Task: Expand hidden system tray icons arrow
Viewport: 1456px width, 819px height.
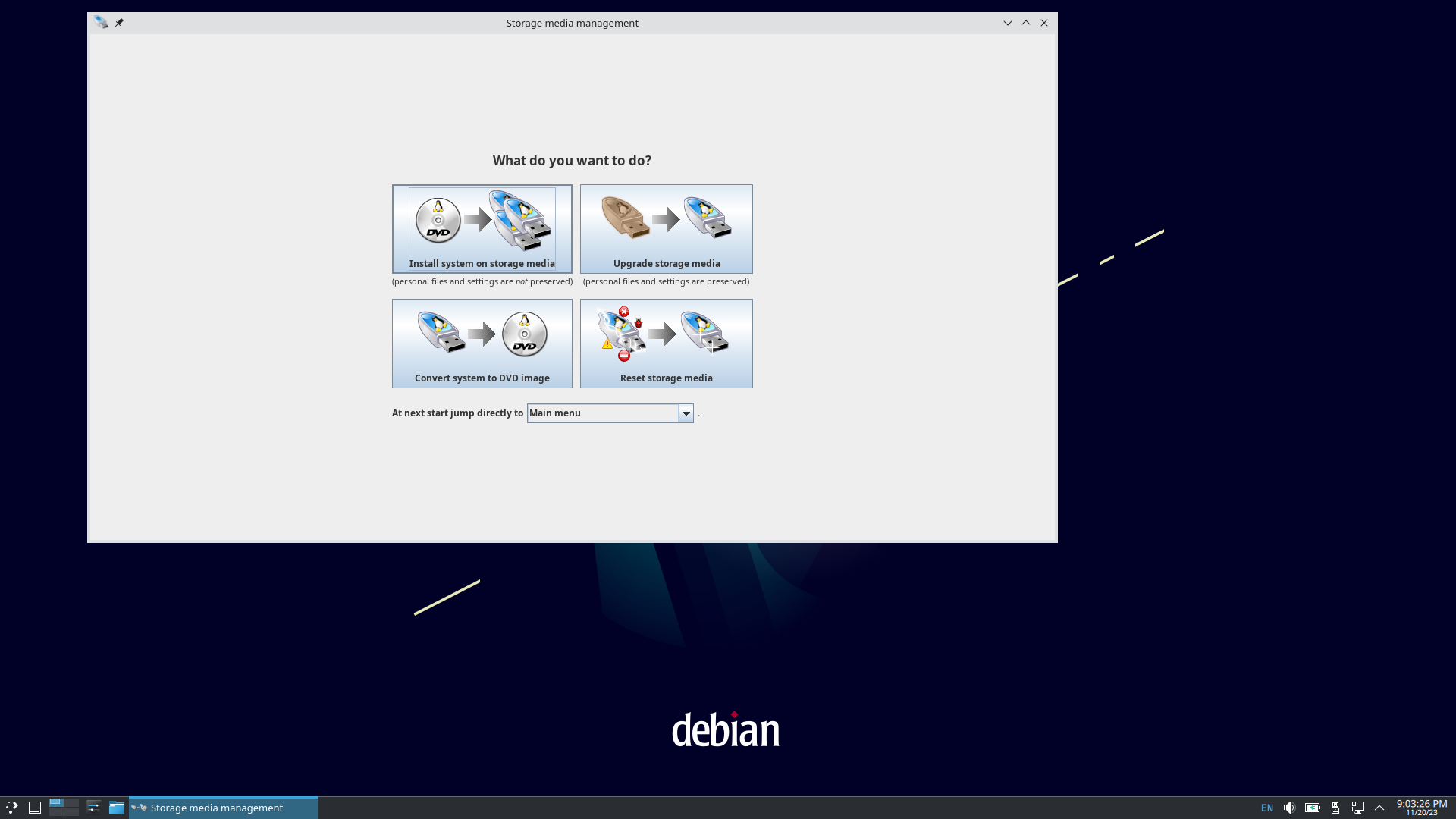Action: pyautogui.click(x=1379, y=808)
